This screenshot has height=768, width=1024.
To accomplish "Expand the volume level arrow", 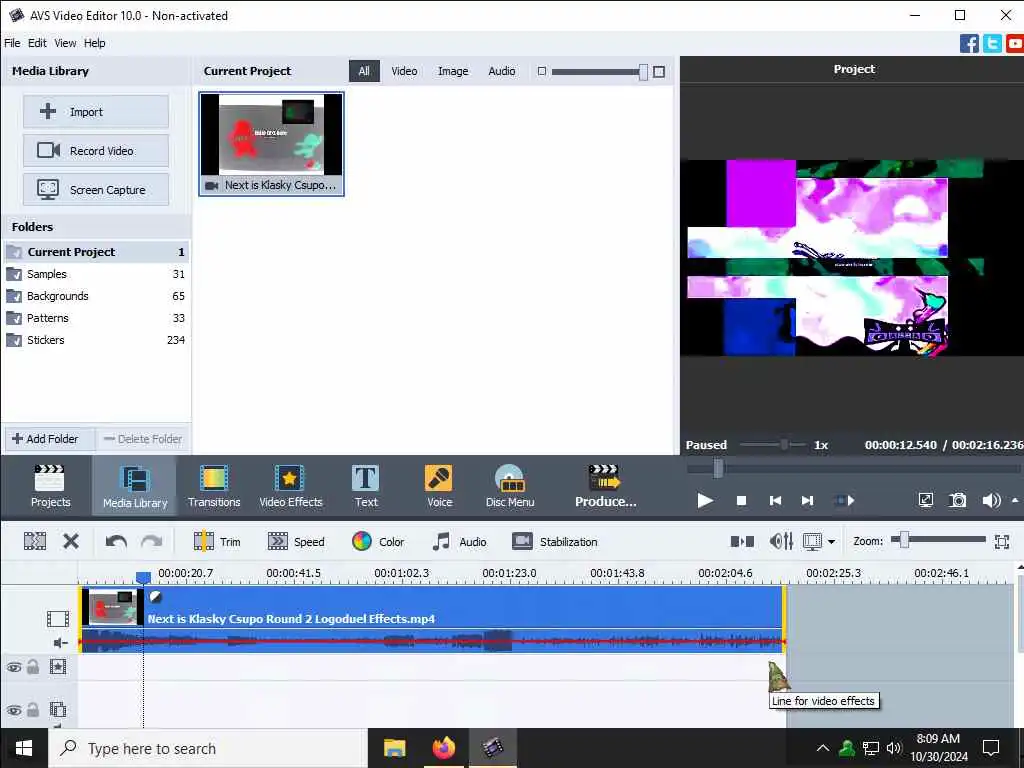I will click(1015, 500).
